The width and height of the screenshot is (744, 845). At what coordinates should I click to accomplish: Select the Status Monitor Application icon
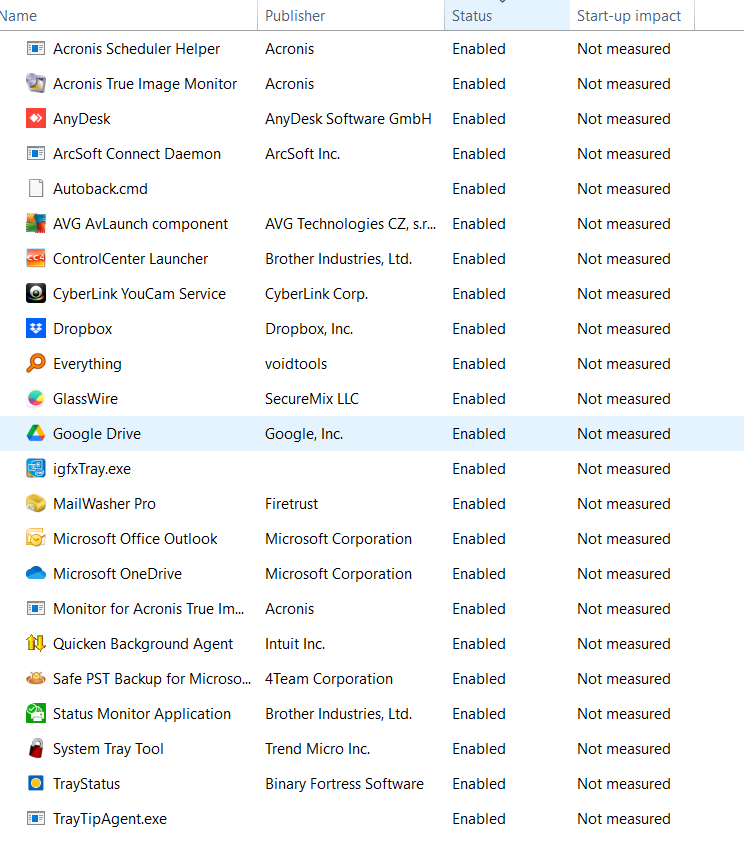click(x=36, y=714)
